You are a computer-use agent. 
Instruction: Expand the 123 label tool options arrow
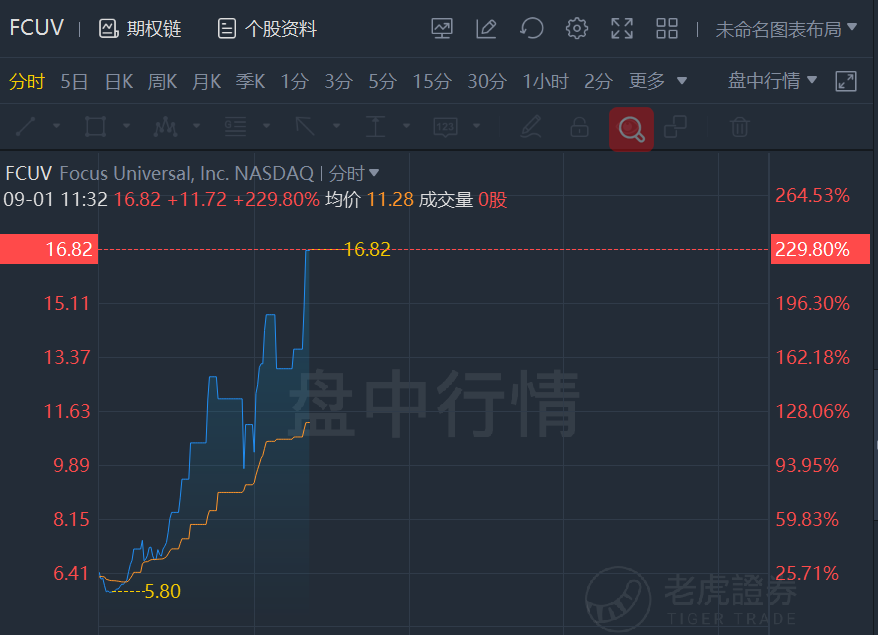[477, 126]
